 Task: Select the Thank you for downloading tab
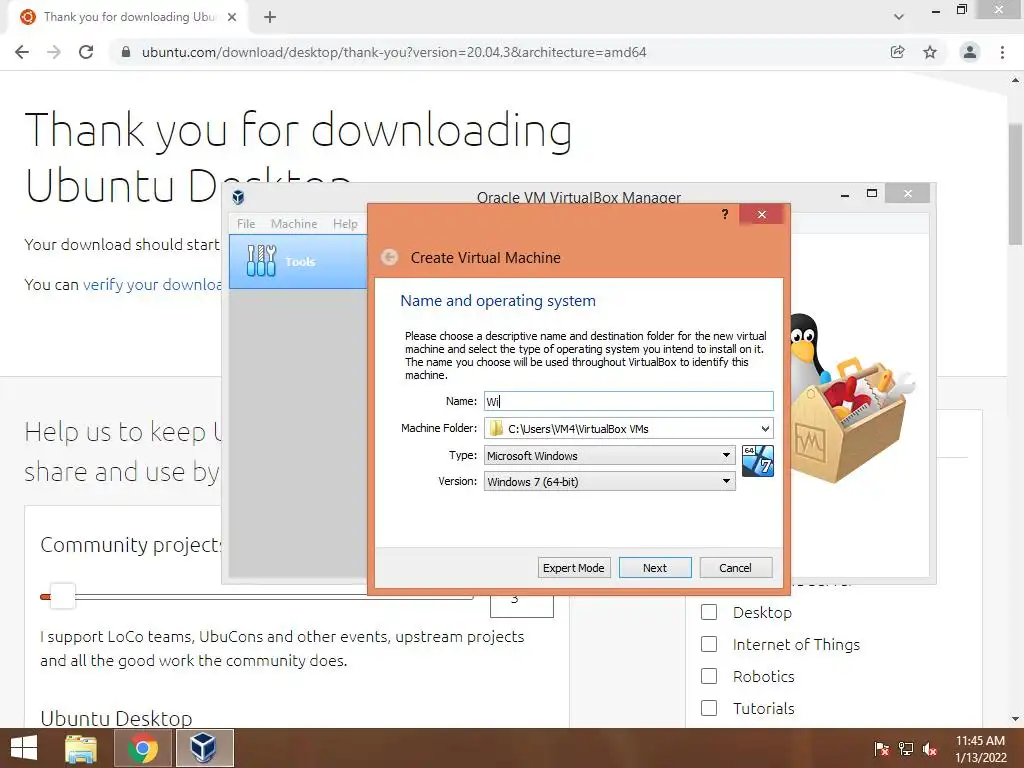click(129, 17)
